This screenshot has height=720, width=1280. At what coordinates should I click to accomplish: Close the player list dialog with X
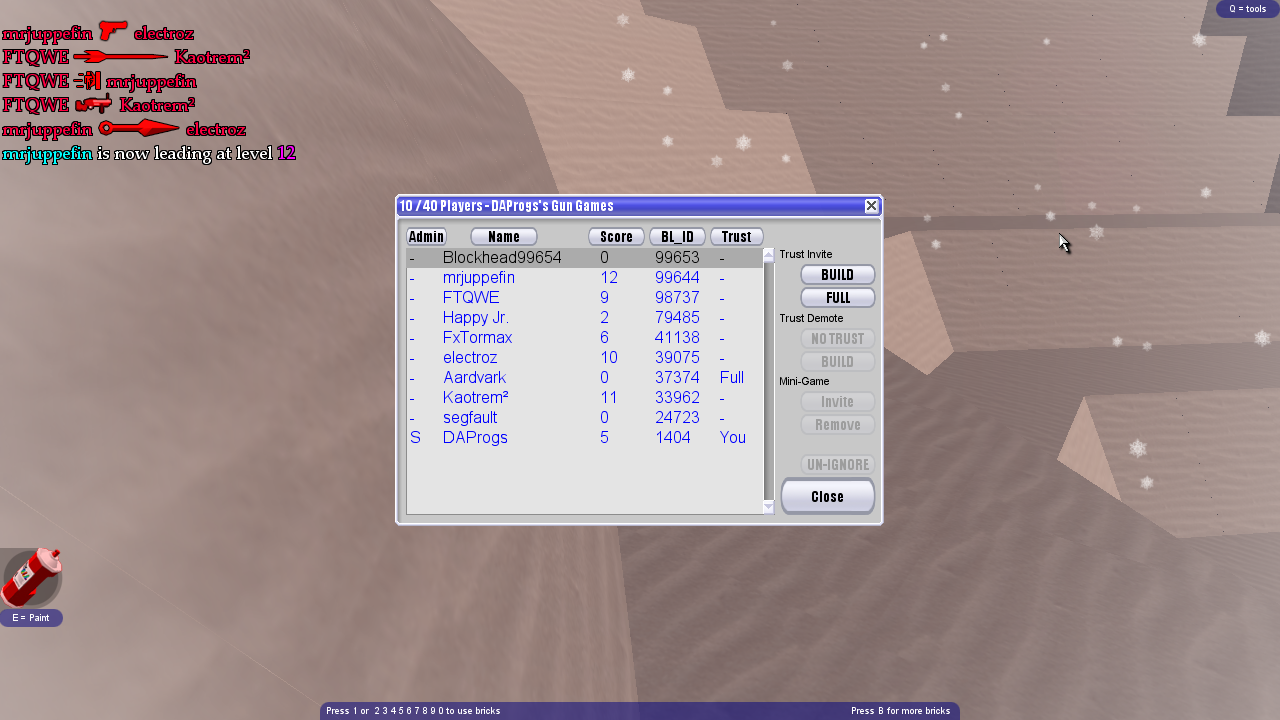(871, 206)
